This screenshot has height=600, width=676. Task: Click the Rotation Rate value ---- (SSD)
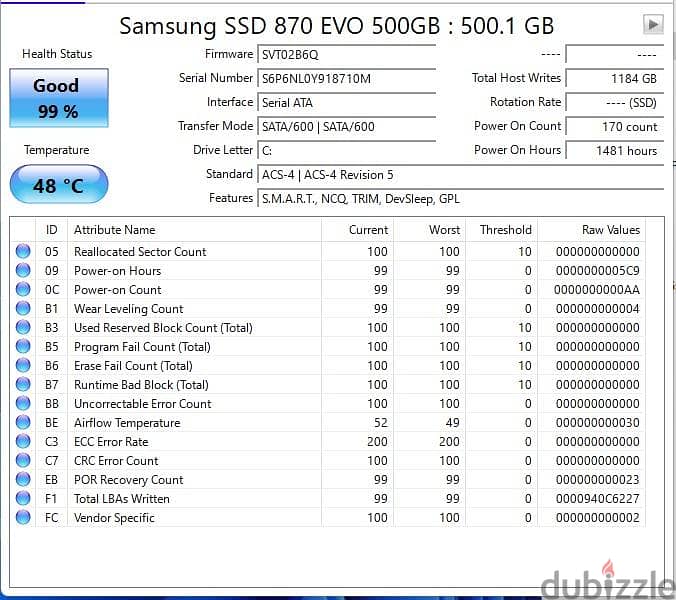point(614,103)
